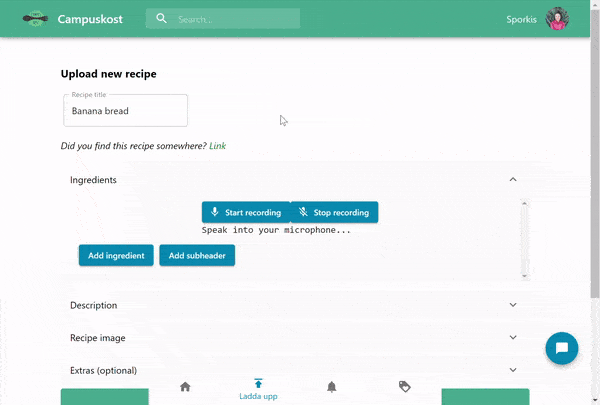Click the ingredients panel scrollbar up arrow

pyautogui.click(x=525, y=203)
